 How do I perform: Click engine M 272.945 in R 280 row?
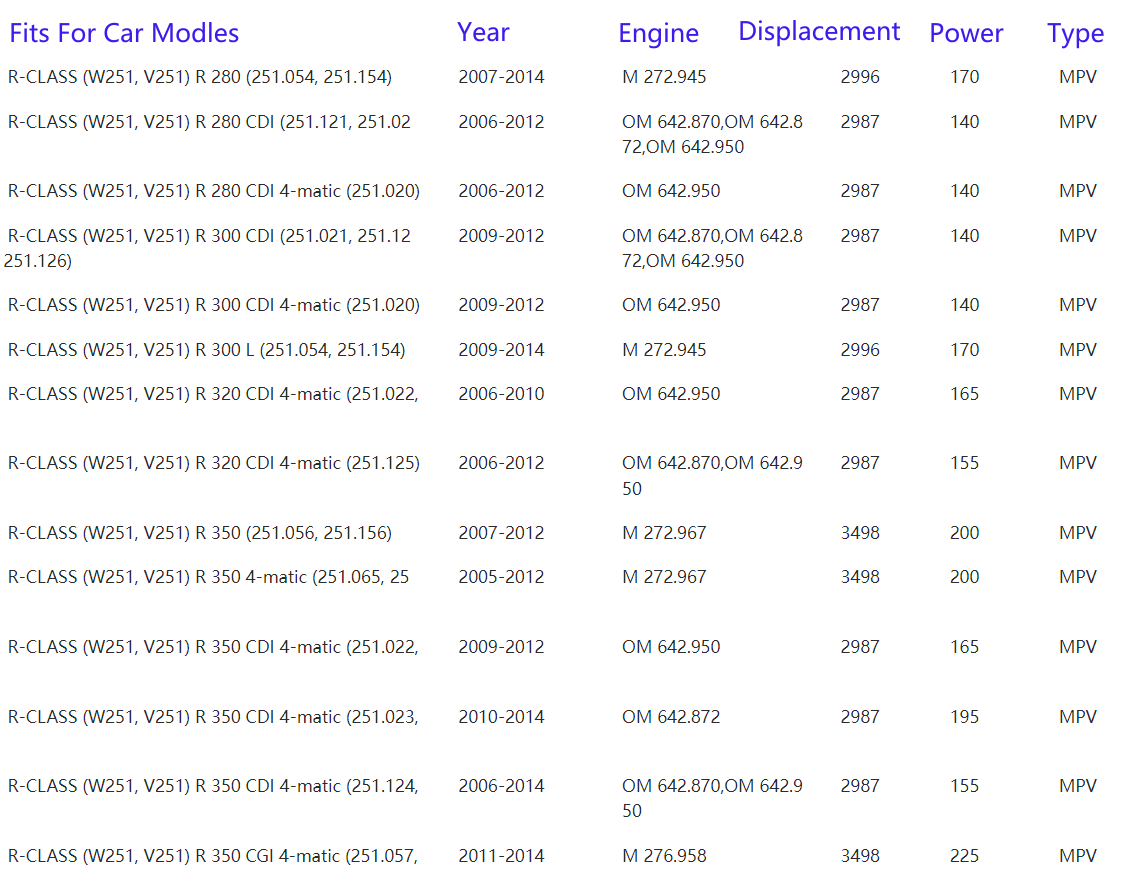664,77
